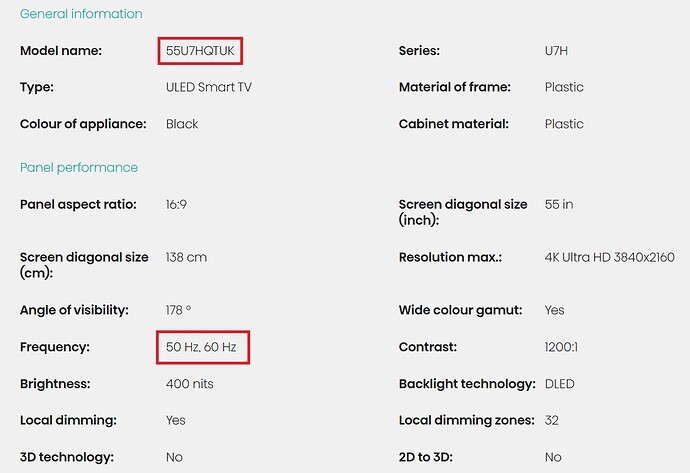
Task: Click the 2D to 3D label
Action: (426, 458)
